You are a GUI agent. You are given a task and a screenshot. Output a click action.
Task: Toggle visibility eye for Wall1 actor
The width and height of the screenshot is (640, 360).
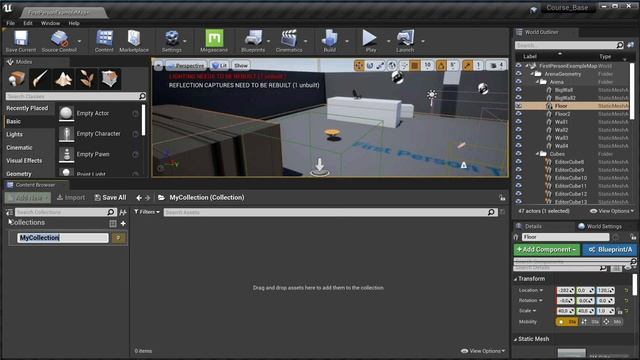pos(518,122)
